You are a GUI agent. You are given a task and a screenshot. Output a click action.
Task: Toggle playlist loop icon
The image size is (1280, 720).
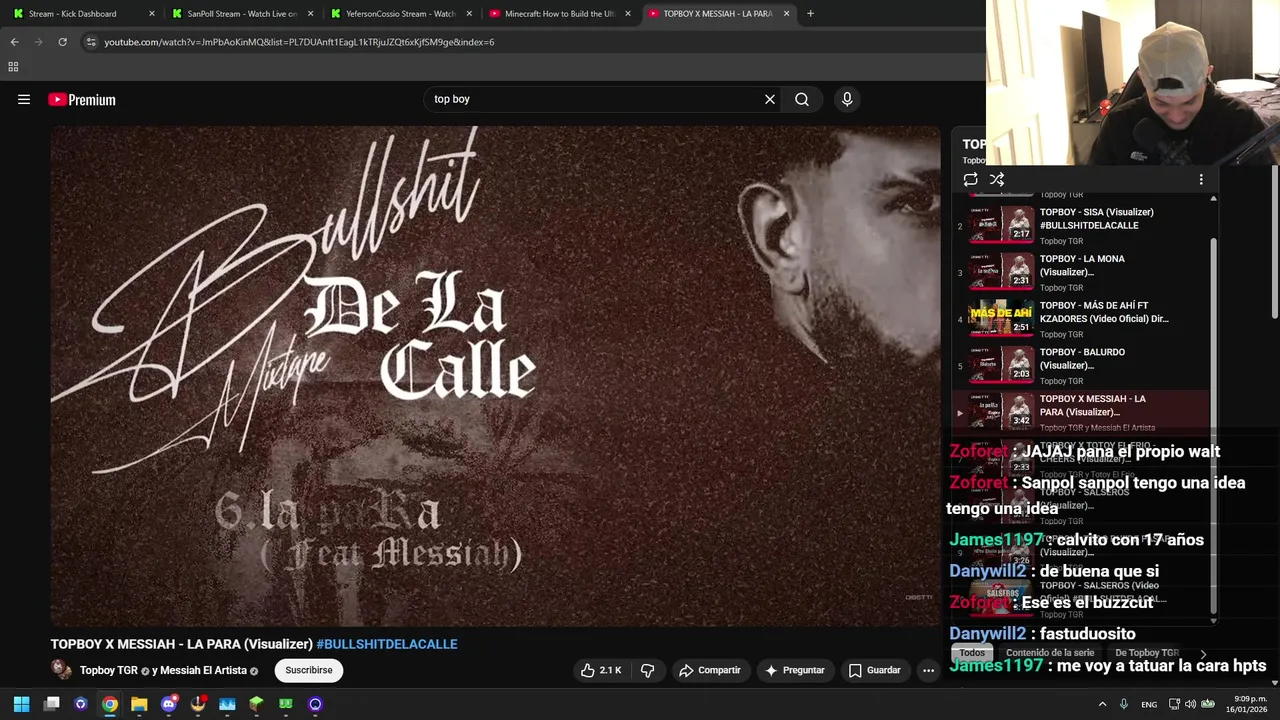coord(970,179)
